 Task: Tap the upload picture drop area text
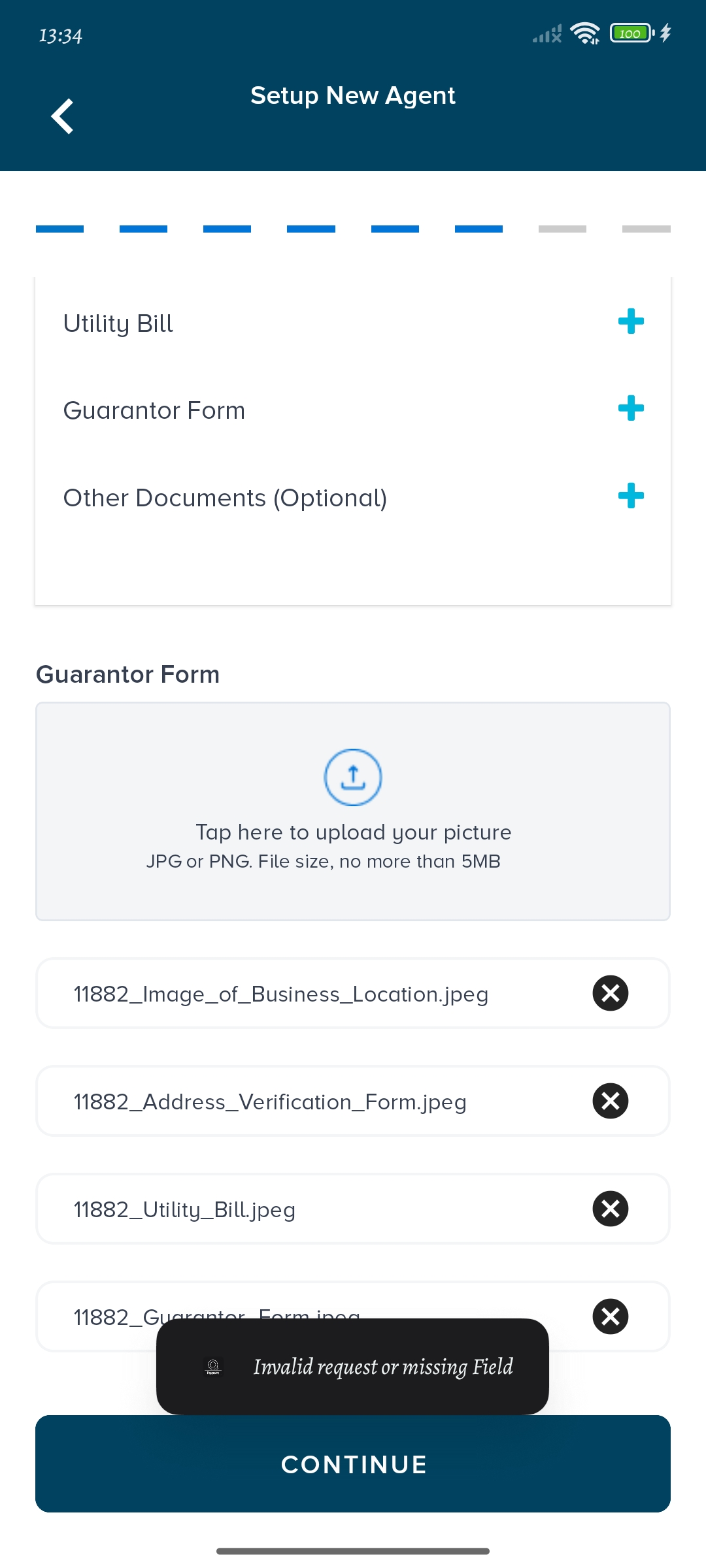pyautogui.click(x=353, y=833)
